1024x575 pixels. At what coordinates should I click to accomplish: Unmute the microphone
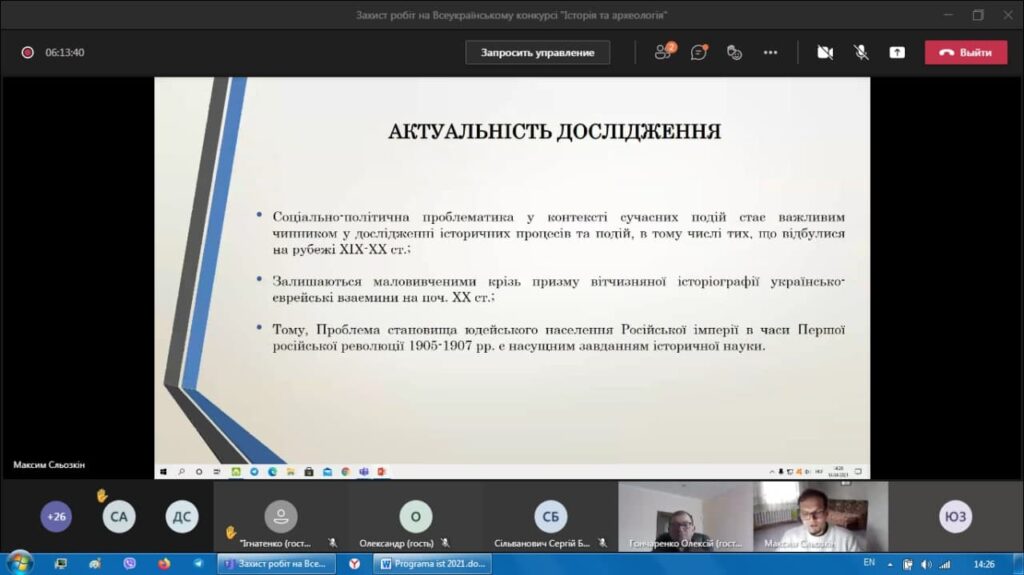click(x=860, y=52)
